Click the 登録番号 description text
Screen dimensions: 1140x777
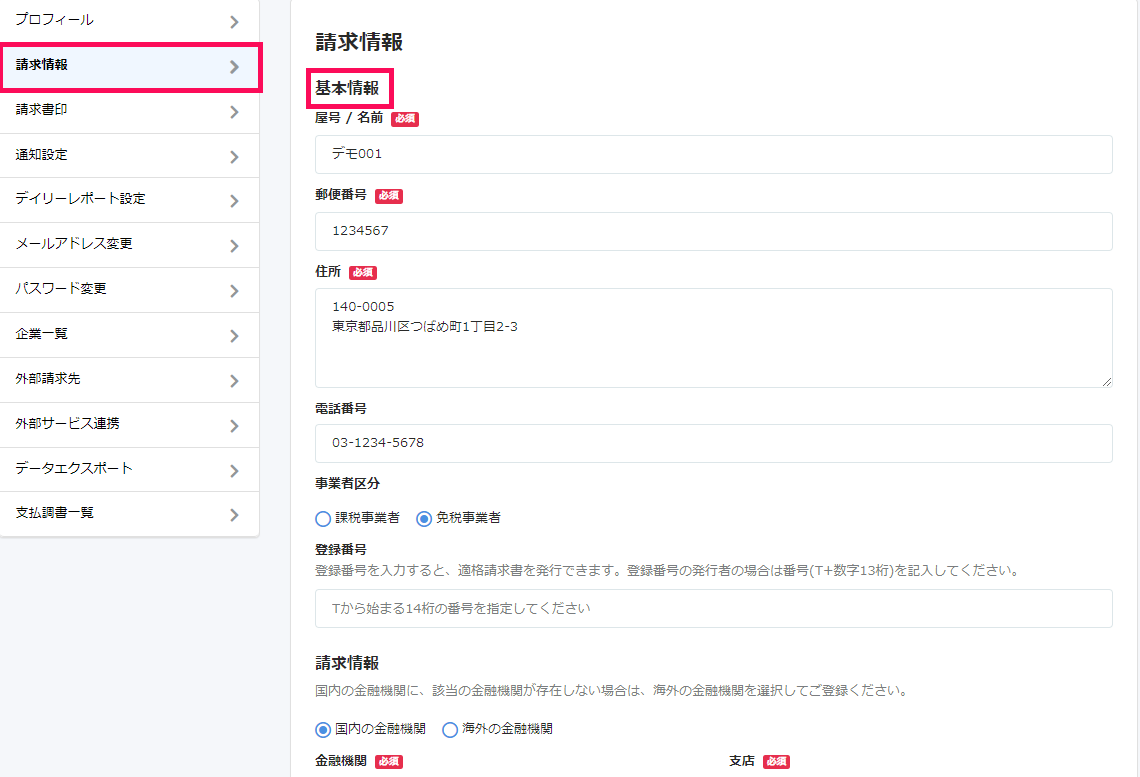tap(667, 571)
